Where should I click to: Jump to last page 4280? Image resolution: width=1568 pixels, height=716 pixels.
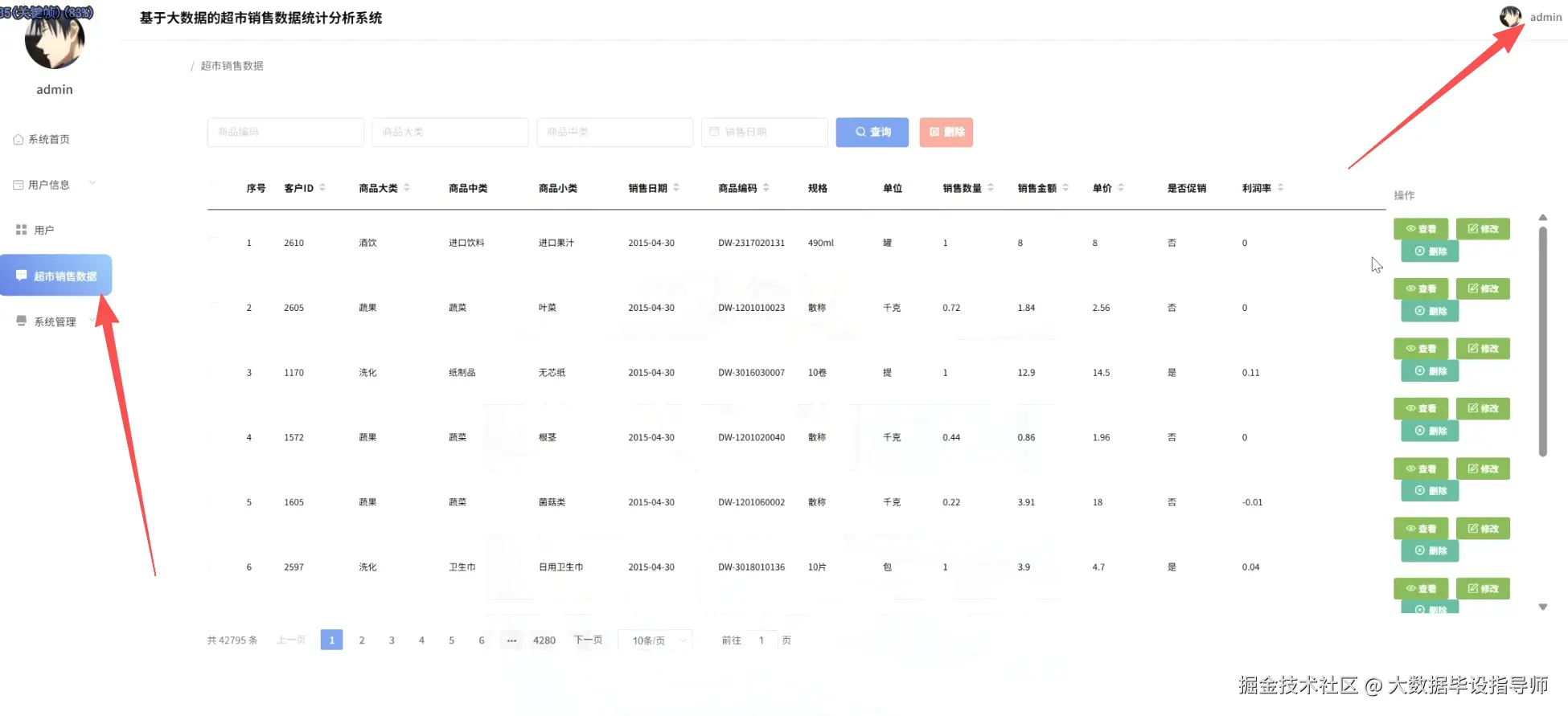(x=544, y=640)
